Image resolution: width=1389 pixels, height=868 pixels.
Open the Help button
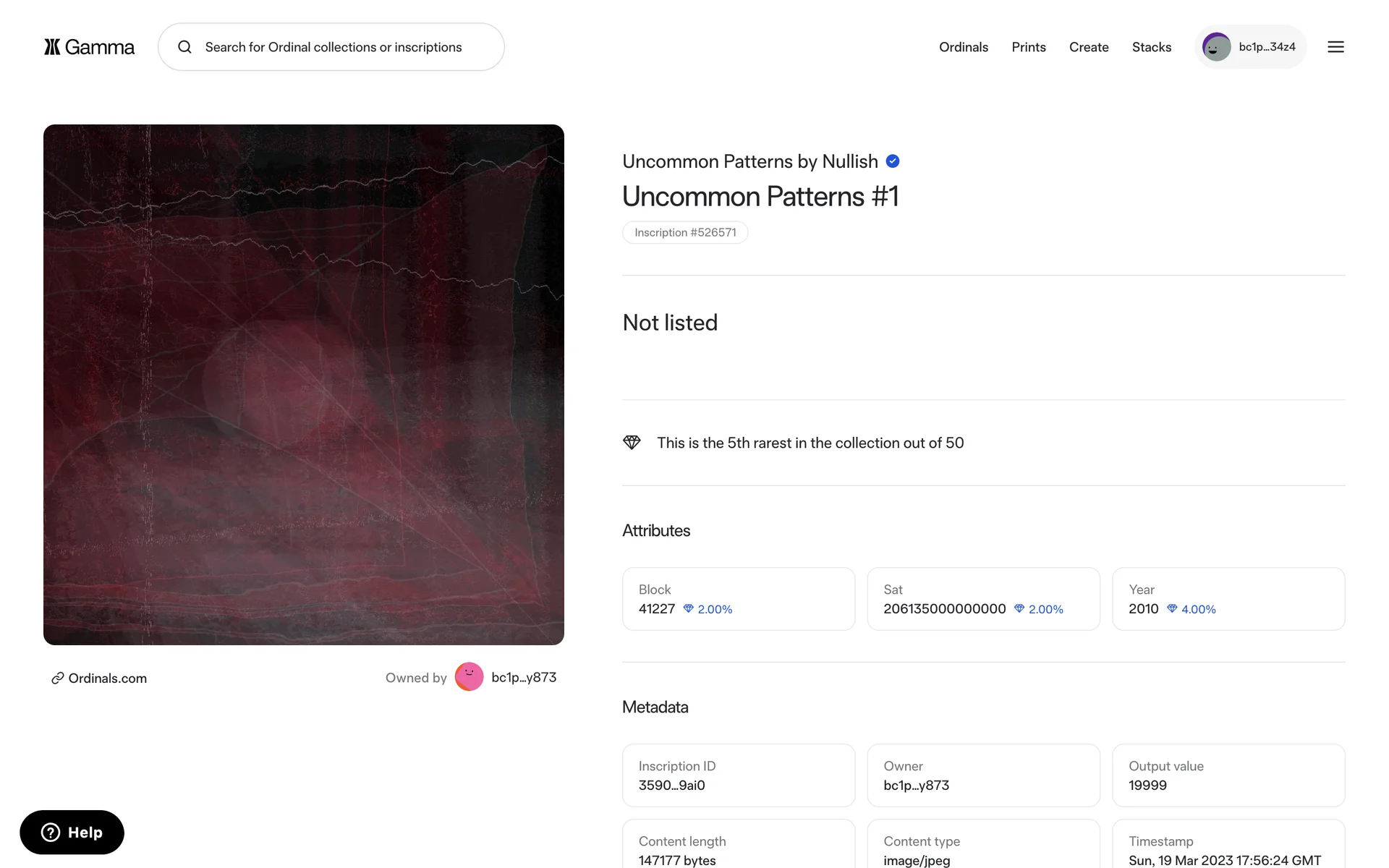click(72, 832)
